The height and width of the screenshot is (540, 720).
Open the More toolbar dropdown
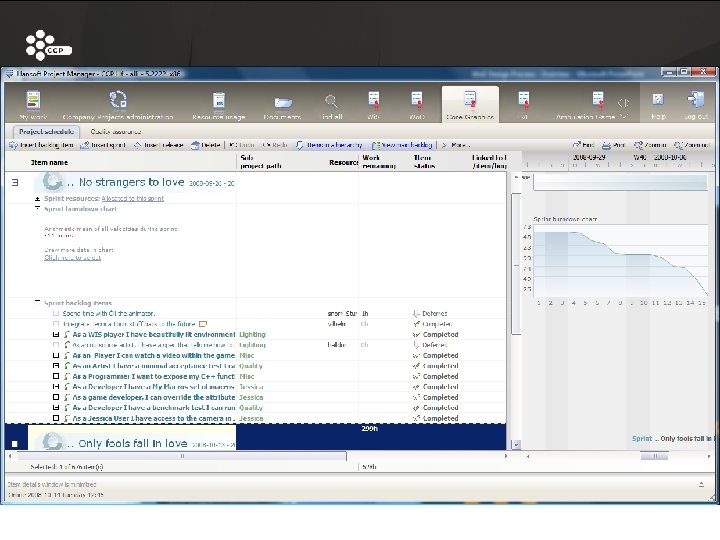click(x=456, y=145)
